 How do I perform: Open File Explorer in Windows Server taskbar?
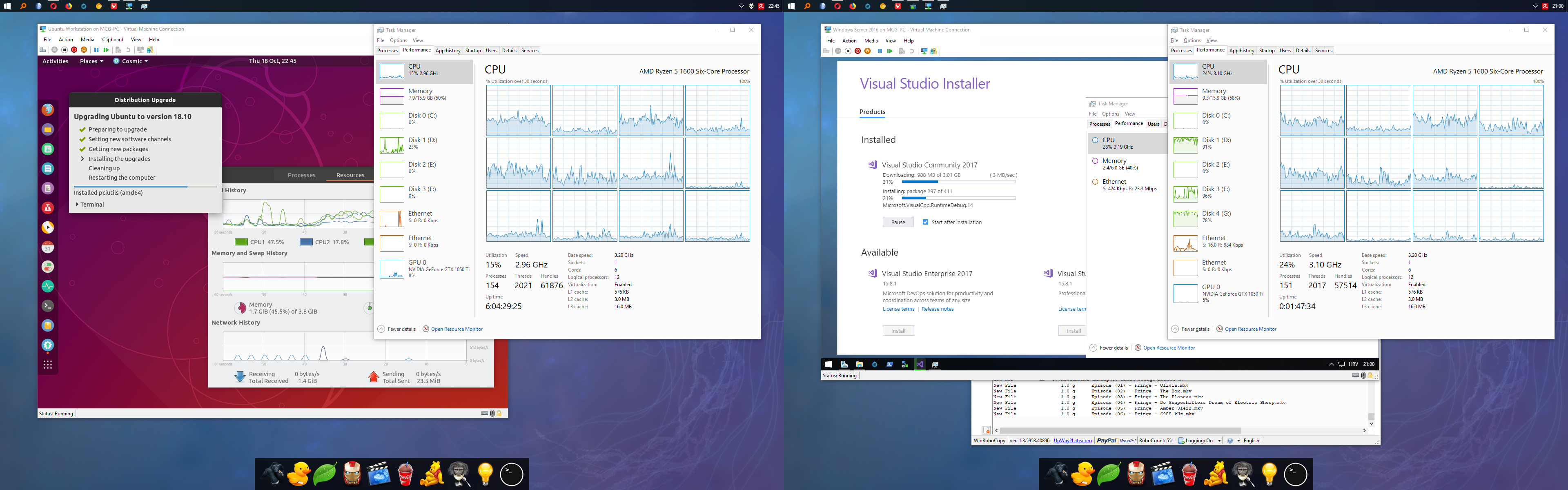[x=860, y=364]
